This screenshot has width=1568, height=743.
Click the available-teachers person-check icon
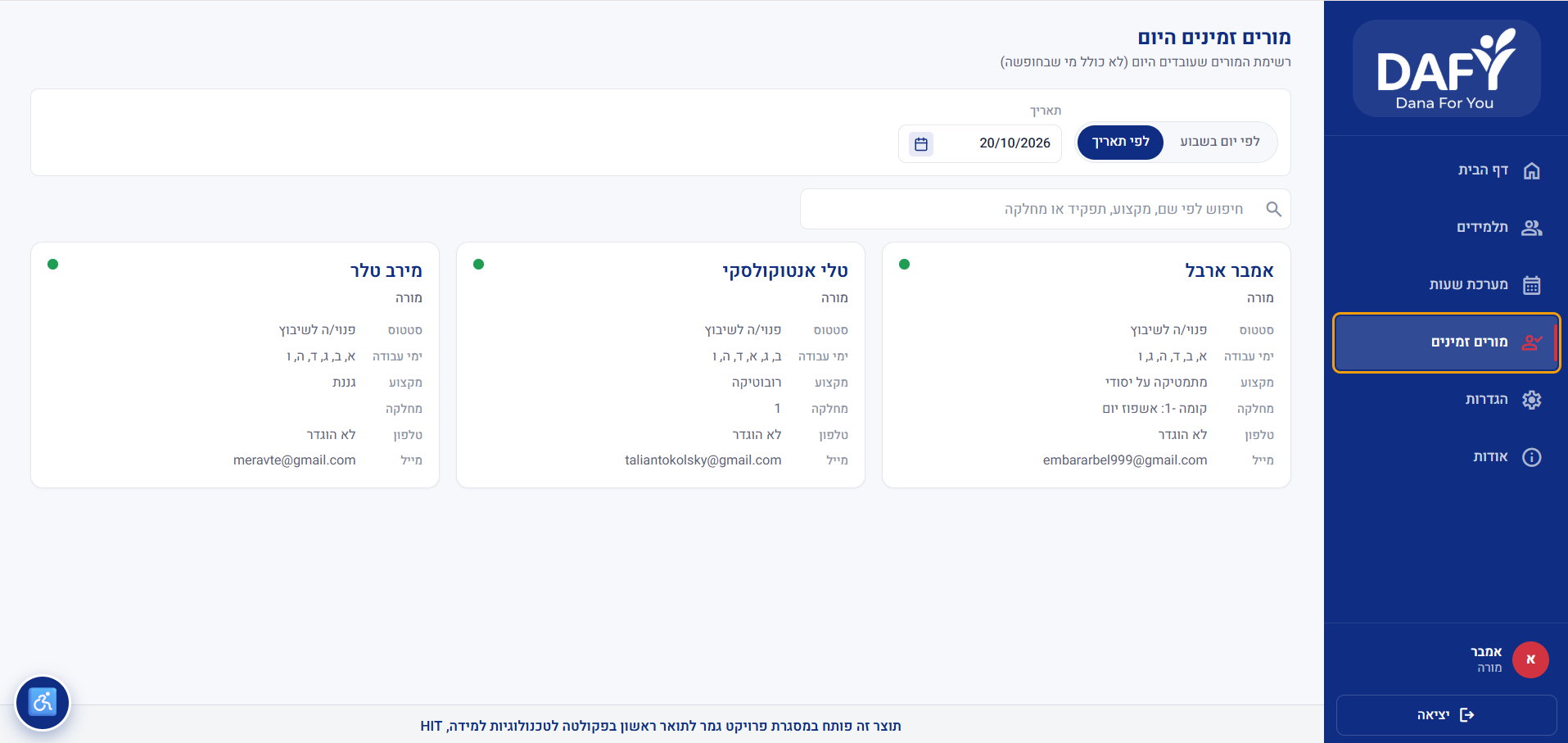[x=1531, y=342]
